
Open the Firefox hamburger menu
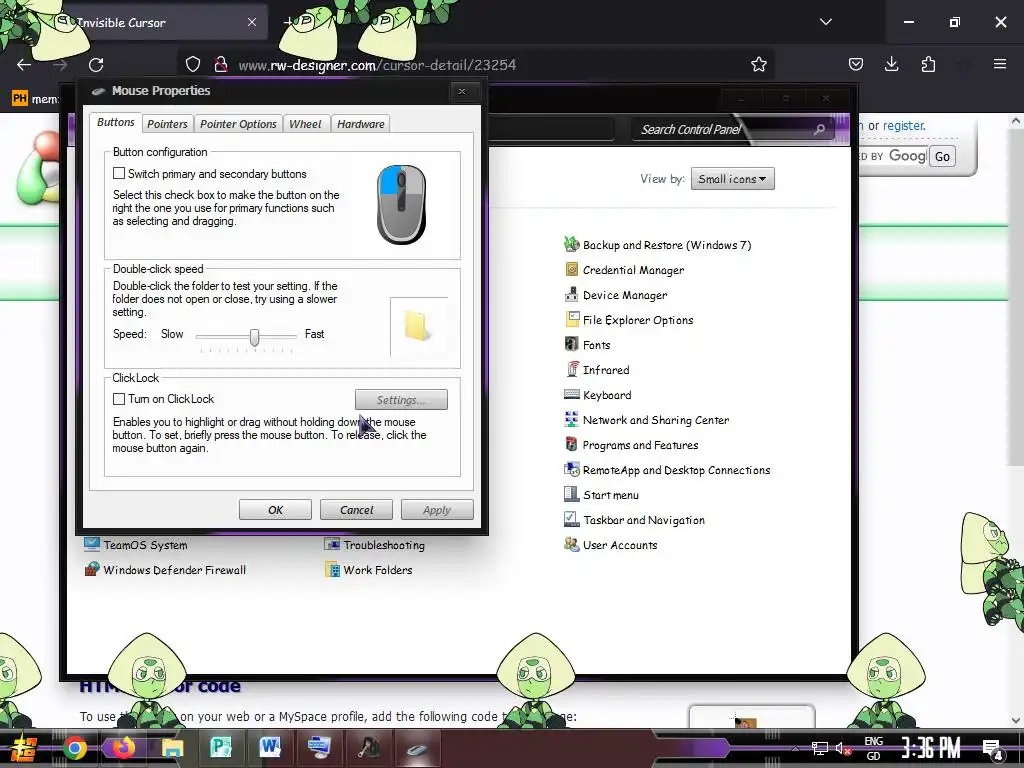coord(1000,64)
